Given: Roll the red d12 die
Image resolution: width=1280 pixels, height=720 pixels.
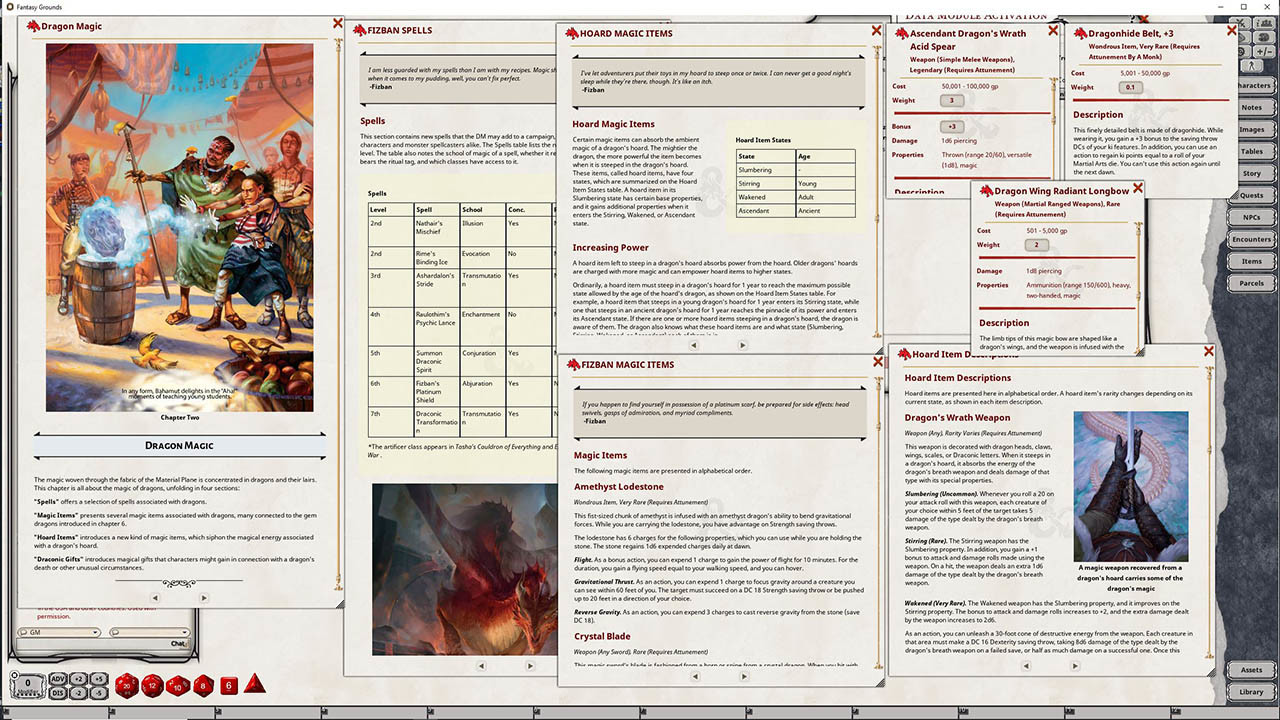Looking at the screenshot, I should pyautogui.click(x=152, y=685).
